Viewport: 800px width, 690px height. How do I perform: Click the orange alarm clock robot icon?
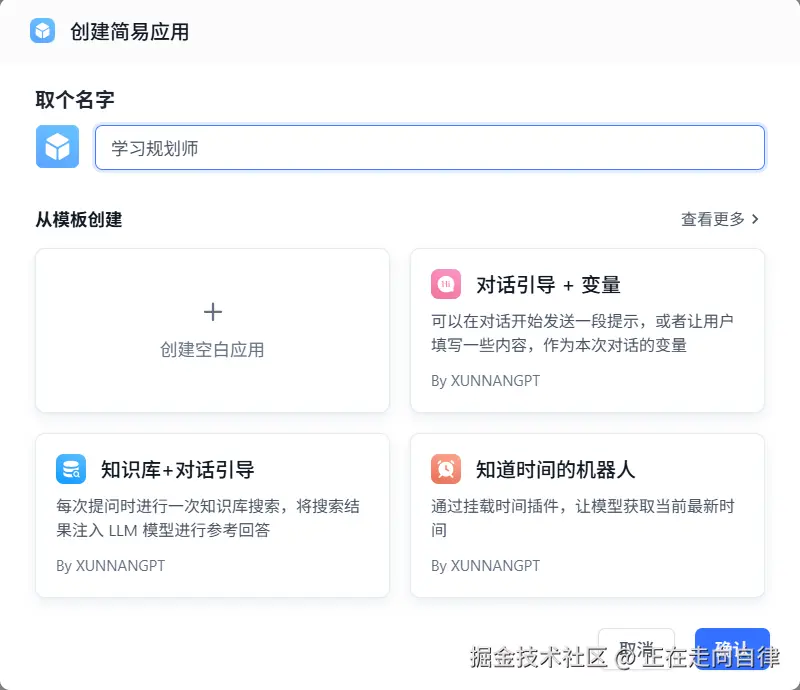tap(446, 469)
